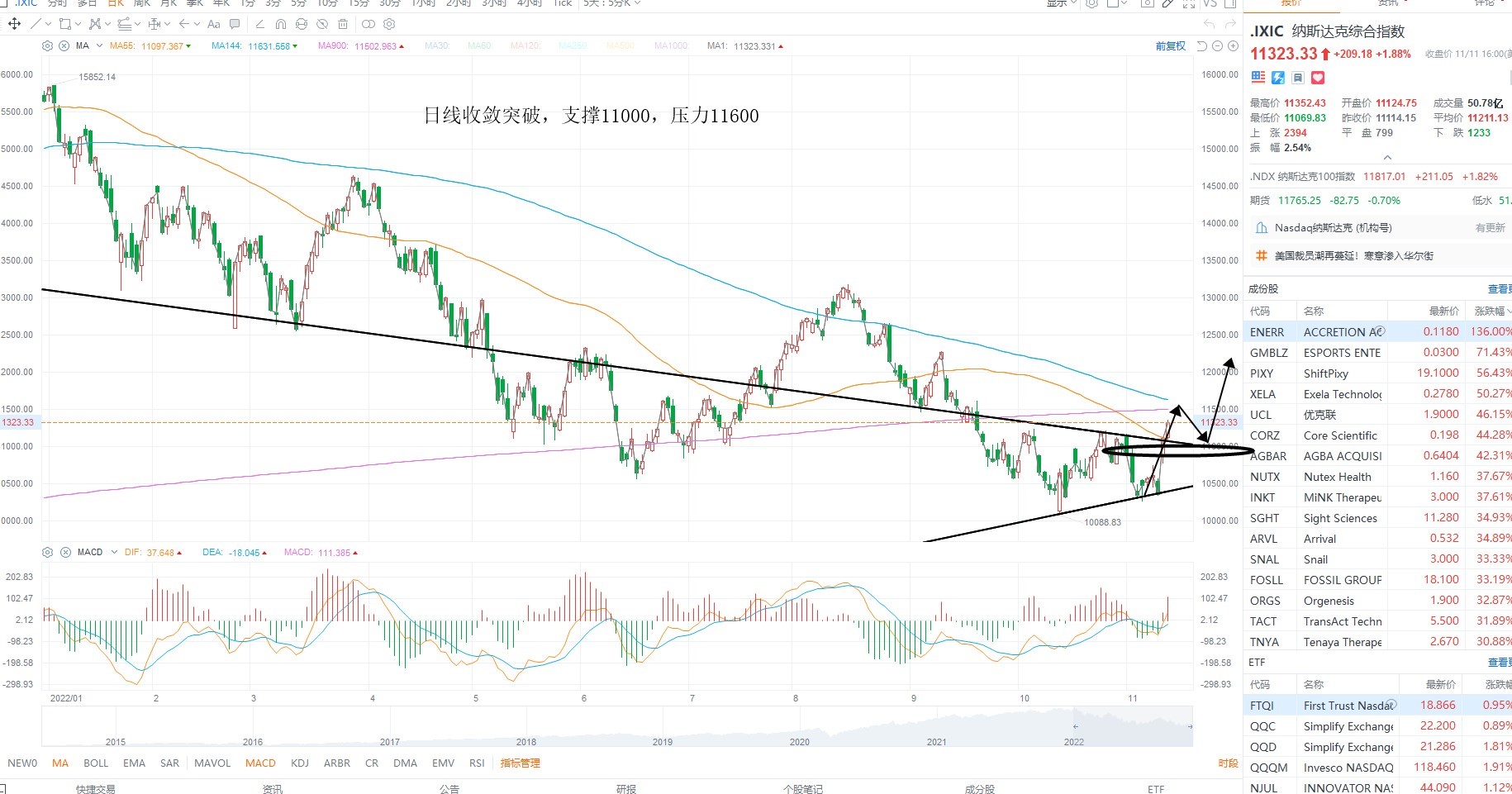Select the trend line drawing tool
The image size is (1512, 794).
(36, 24)
